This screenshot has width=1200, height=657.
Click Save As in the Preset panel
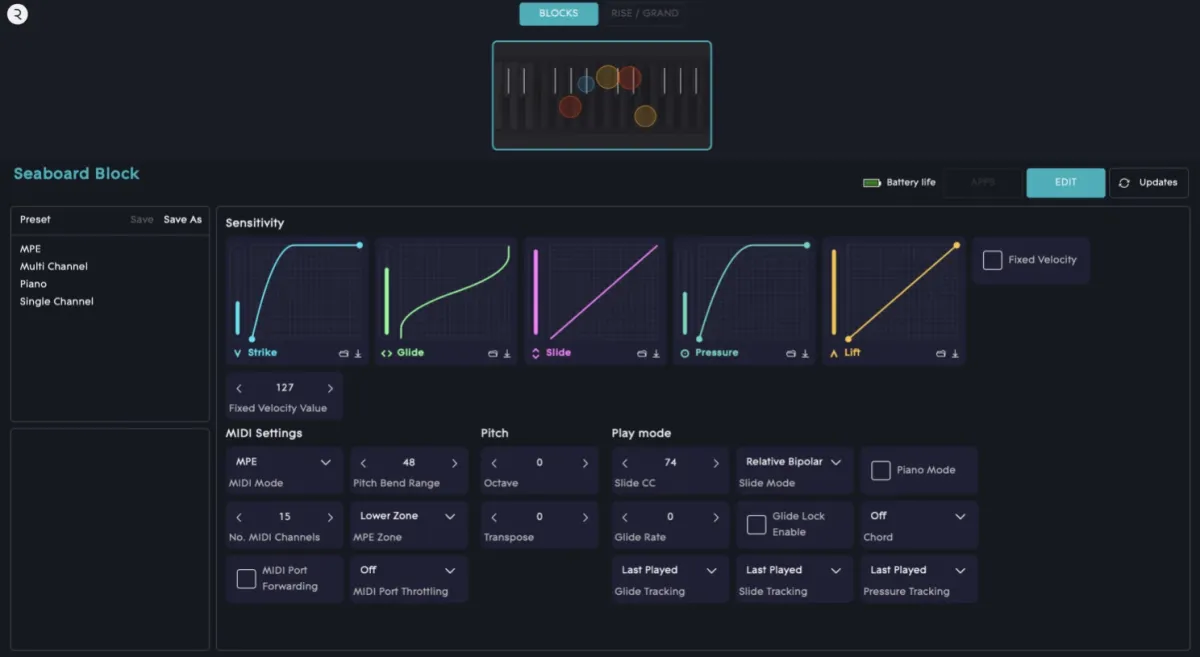pos(183,219)
